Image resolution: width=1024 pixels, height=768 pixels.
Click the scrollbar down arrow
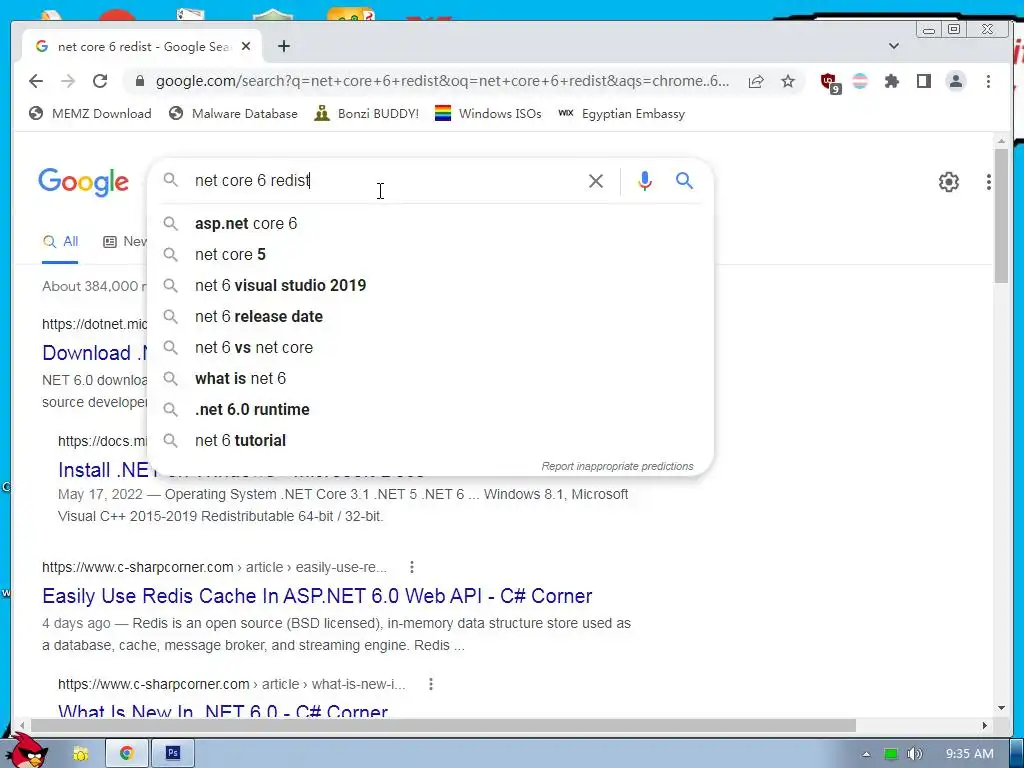(1001, 708)
